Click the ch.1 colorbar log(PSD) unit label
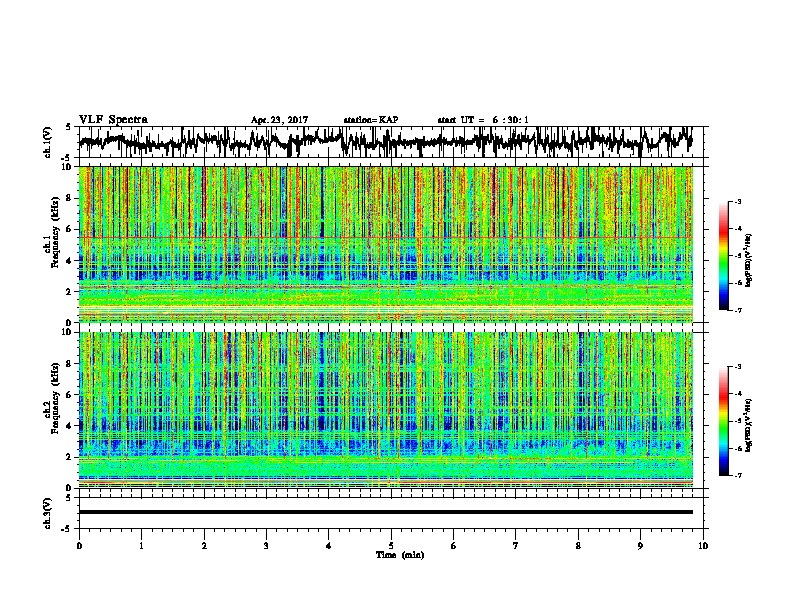This screenshot has width=792, height=612. pyautogui.click(x=749, y=261)
